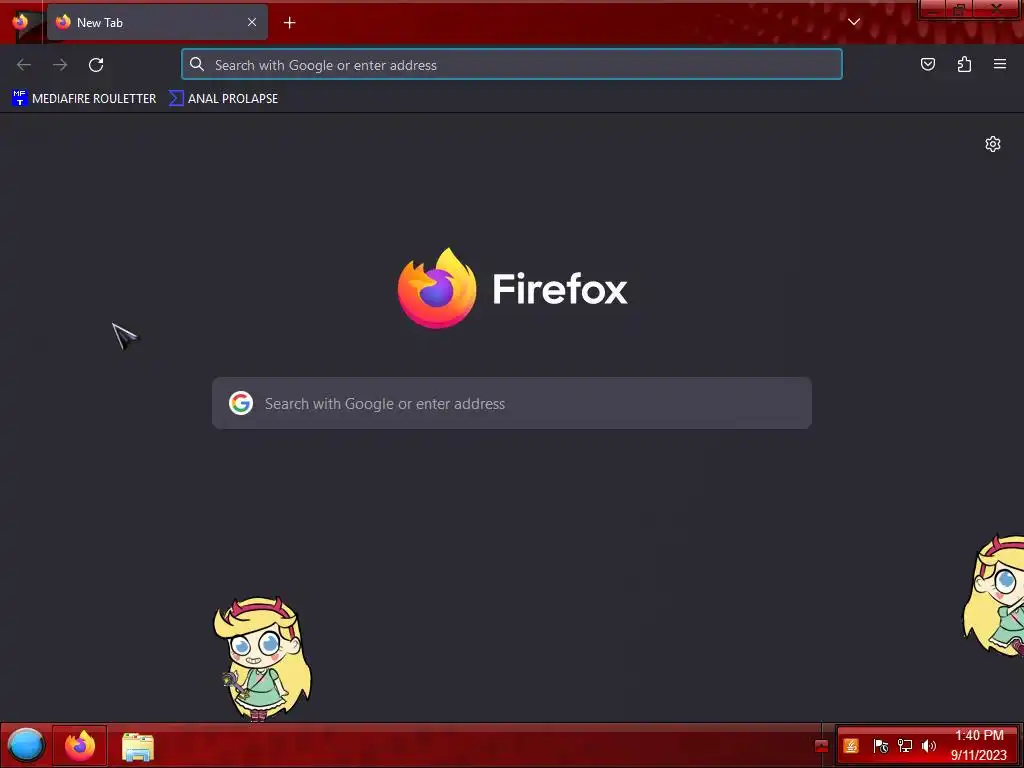
Task: Open the volume speaker tray icon
Action: 928,746
